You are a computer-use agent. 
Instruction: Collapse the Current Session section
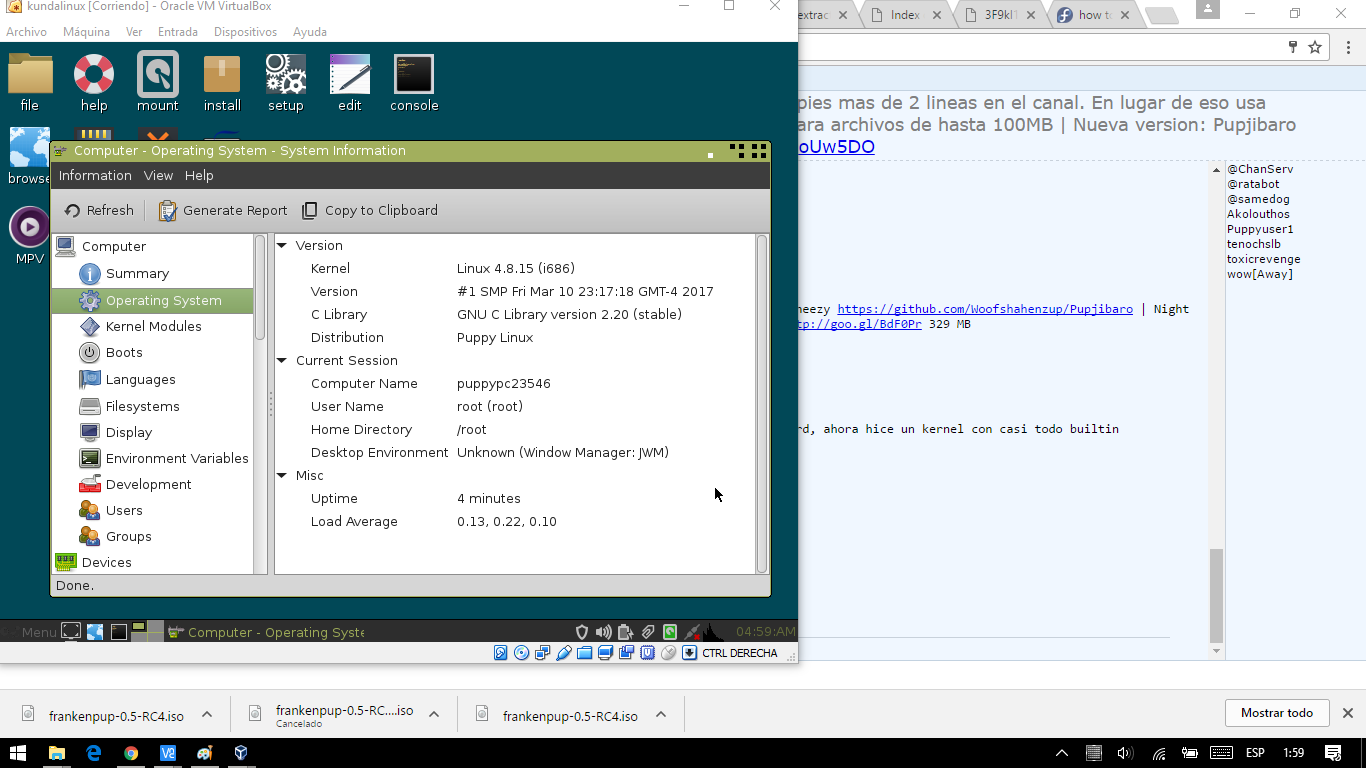pos(282,360)
